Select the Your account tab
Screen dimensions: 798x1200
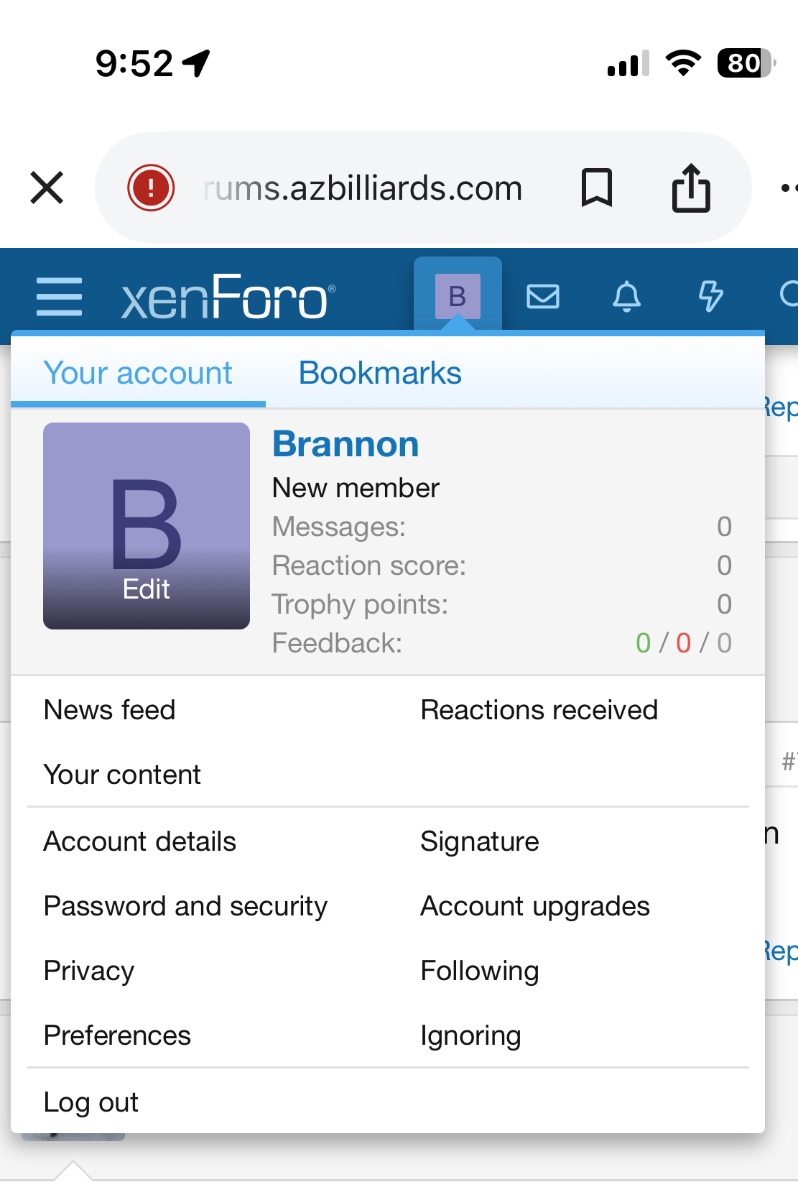[x=138, y=373]
